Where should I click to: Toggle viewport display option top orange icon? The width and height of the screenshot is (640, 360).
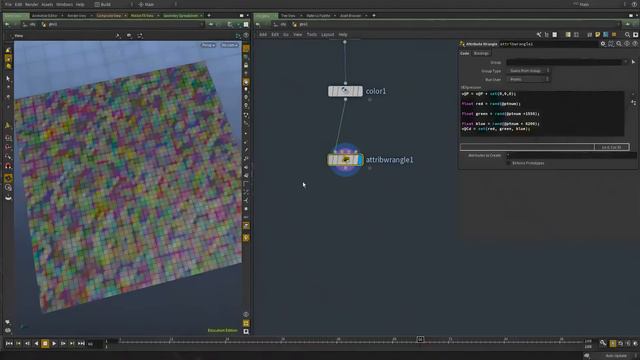tap(246, 49)
